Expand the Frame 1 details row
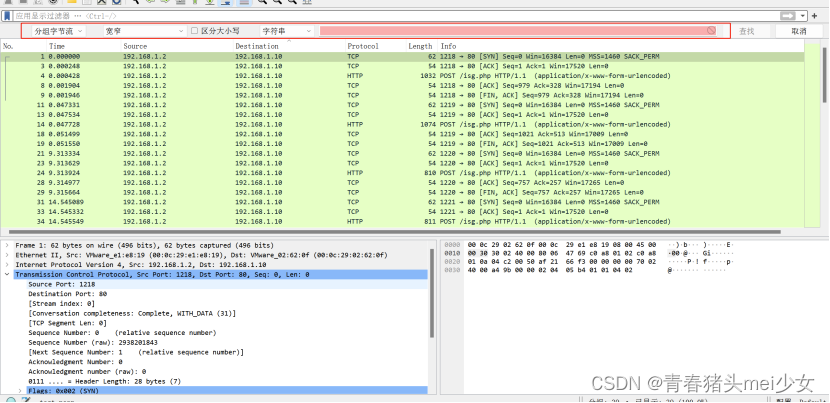This screenshot has width=830, height=403. click(x=6, y=246)
